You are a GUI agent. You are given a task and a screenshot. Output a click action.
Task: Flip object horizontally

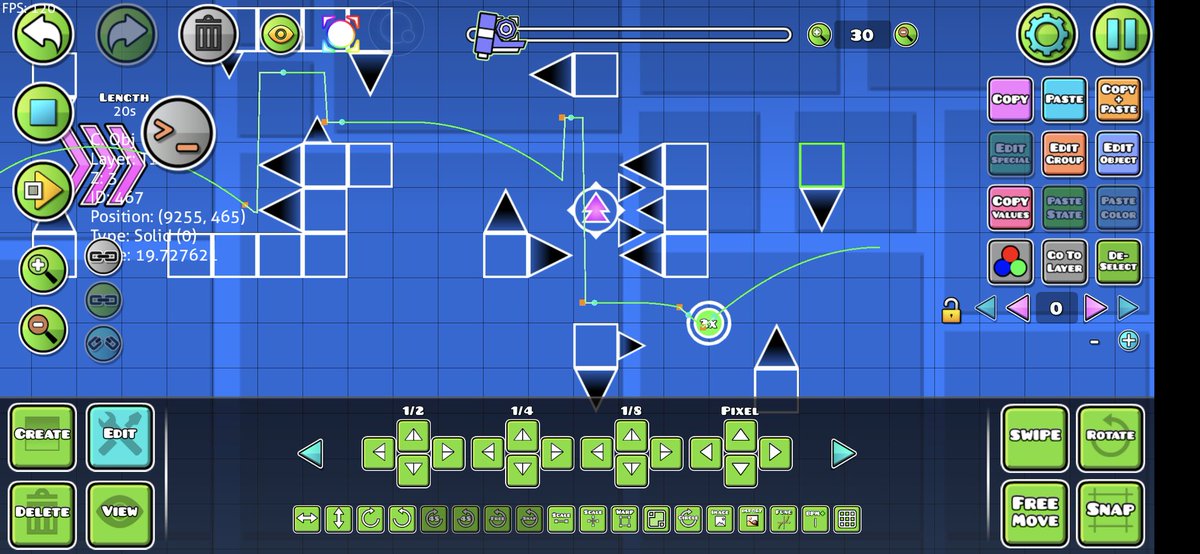tap(307, 519)
